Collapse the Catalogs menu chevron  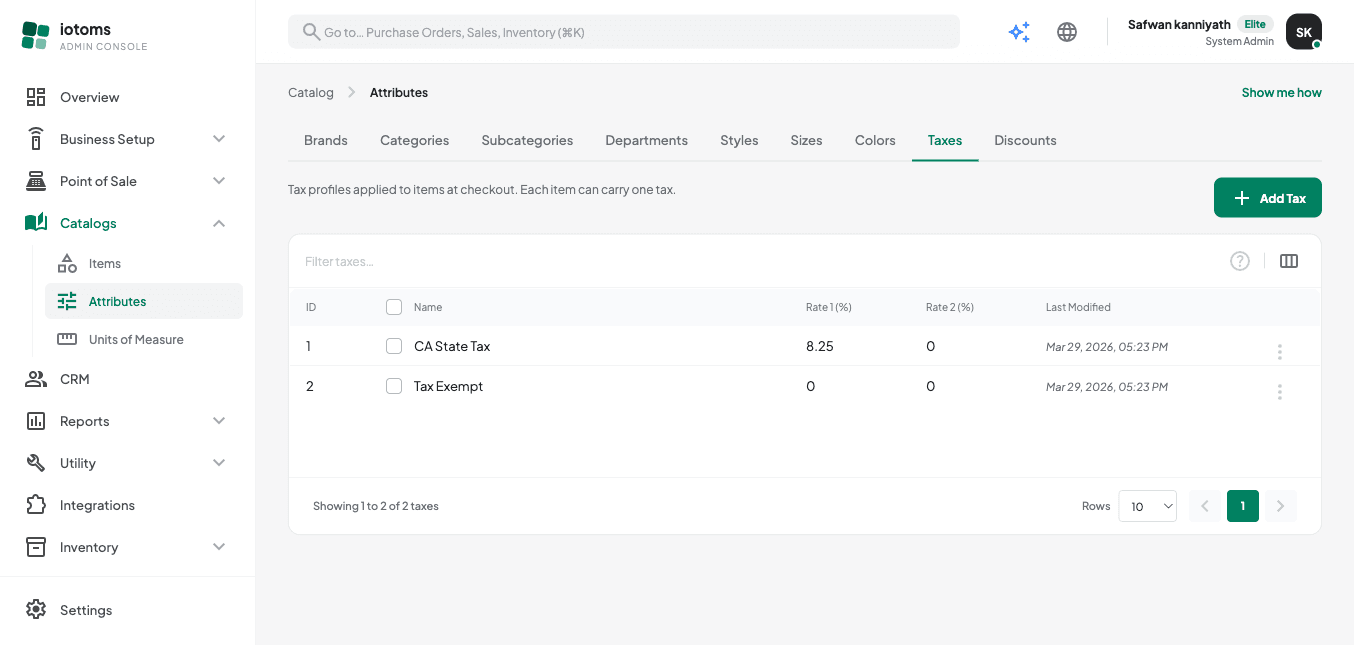click(x=219, y=223)
